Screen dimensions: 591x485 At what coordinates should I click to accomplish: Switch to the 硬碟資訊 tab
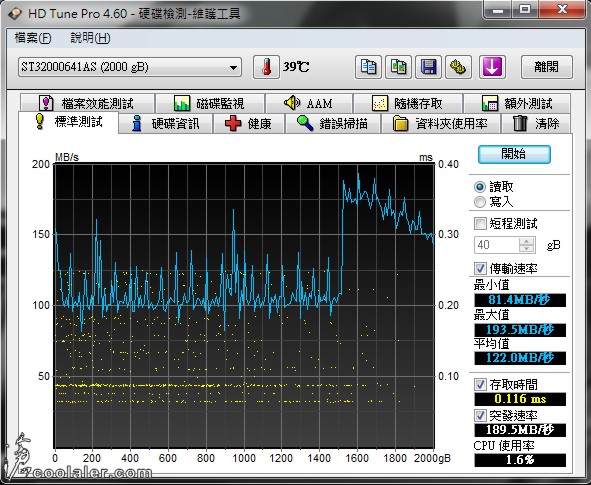[x=165, y=123]
